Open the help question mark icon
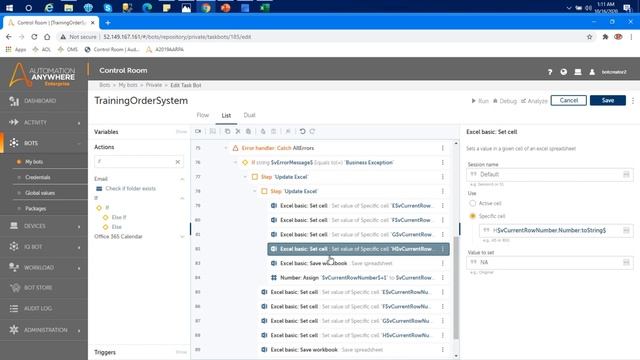Image resolution: width=640 pixels, height=360 pixels. (x=550, y=72)
